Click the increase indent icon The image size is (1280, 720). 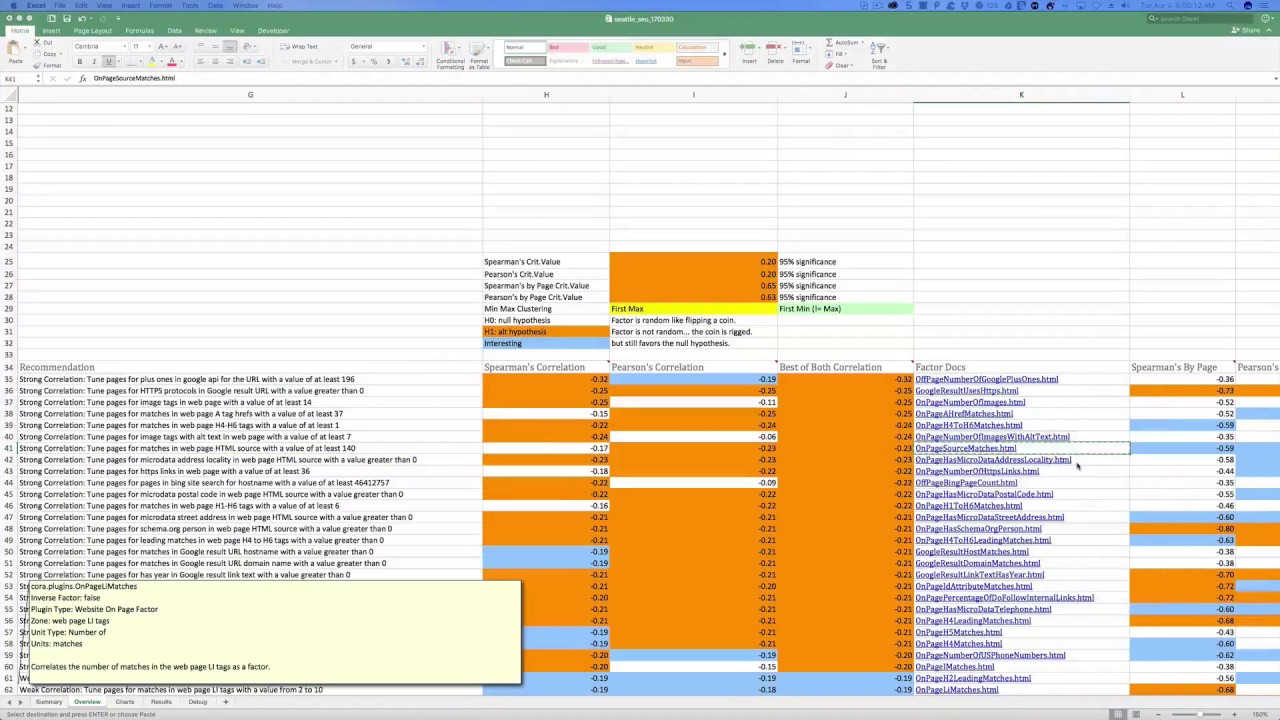[261, 62]
